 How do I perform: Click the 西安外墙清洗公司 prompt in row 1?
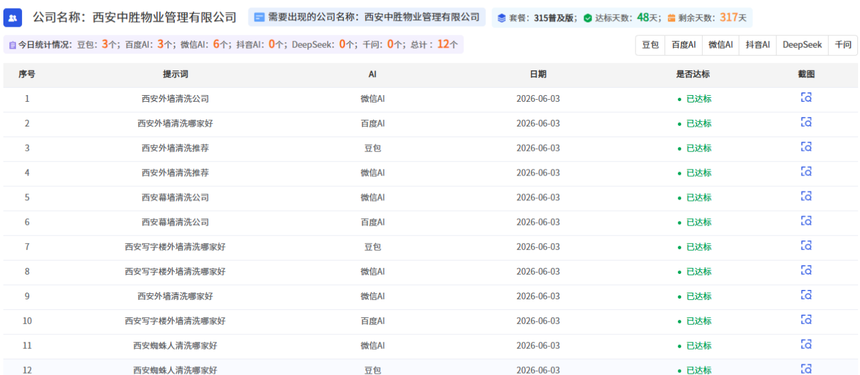click(x=175, y=99)
